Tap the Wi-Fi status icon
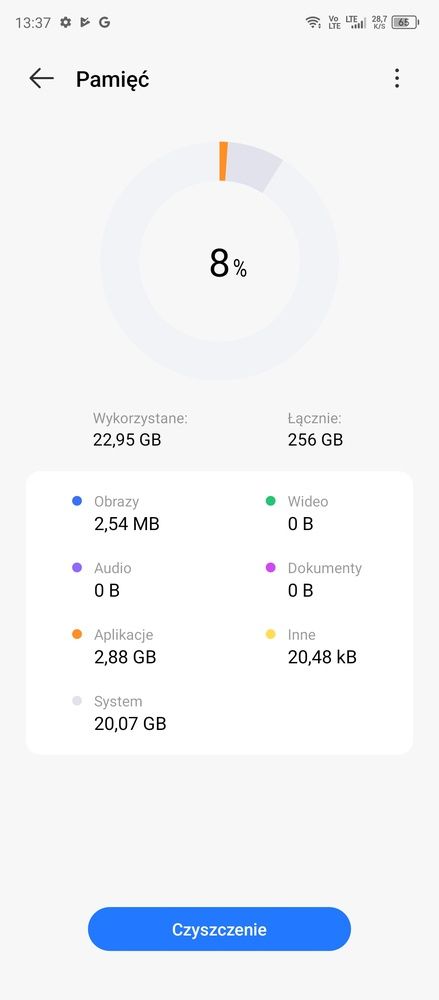This screenshot has height=1000, width=439. pos(313,22)
